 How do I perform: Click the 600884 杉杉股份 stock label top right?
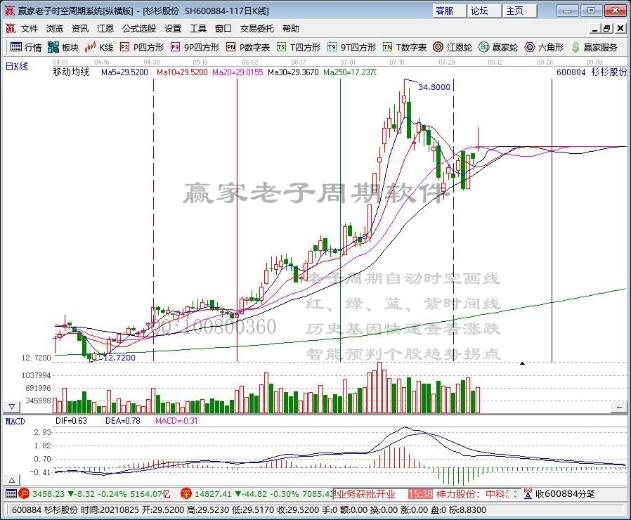tap(591, 72)
